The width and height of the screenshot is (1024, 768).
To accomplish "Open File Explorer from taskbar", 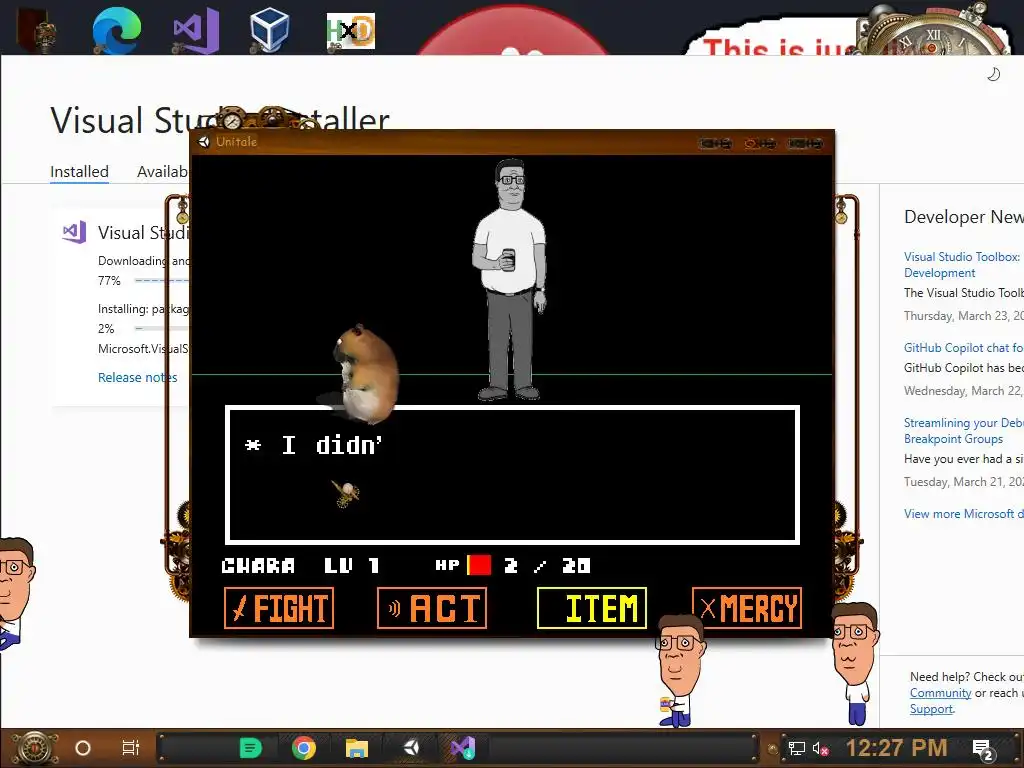I will point(357,748).
